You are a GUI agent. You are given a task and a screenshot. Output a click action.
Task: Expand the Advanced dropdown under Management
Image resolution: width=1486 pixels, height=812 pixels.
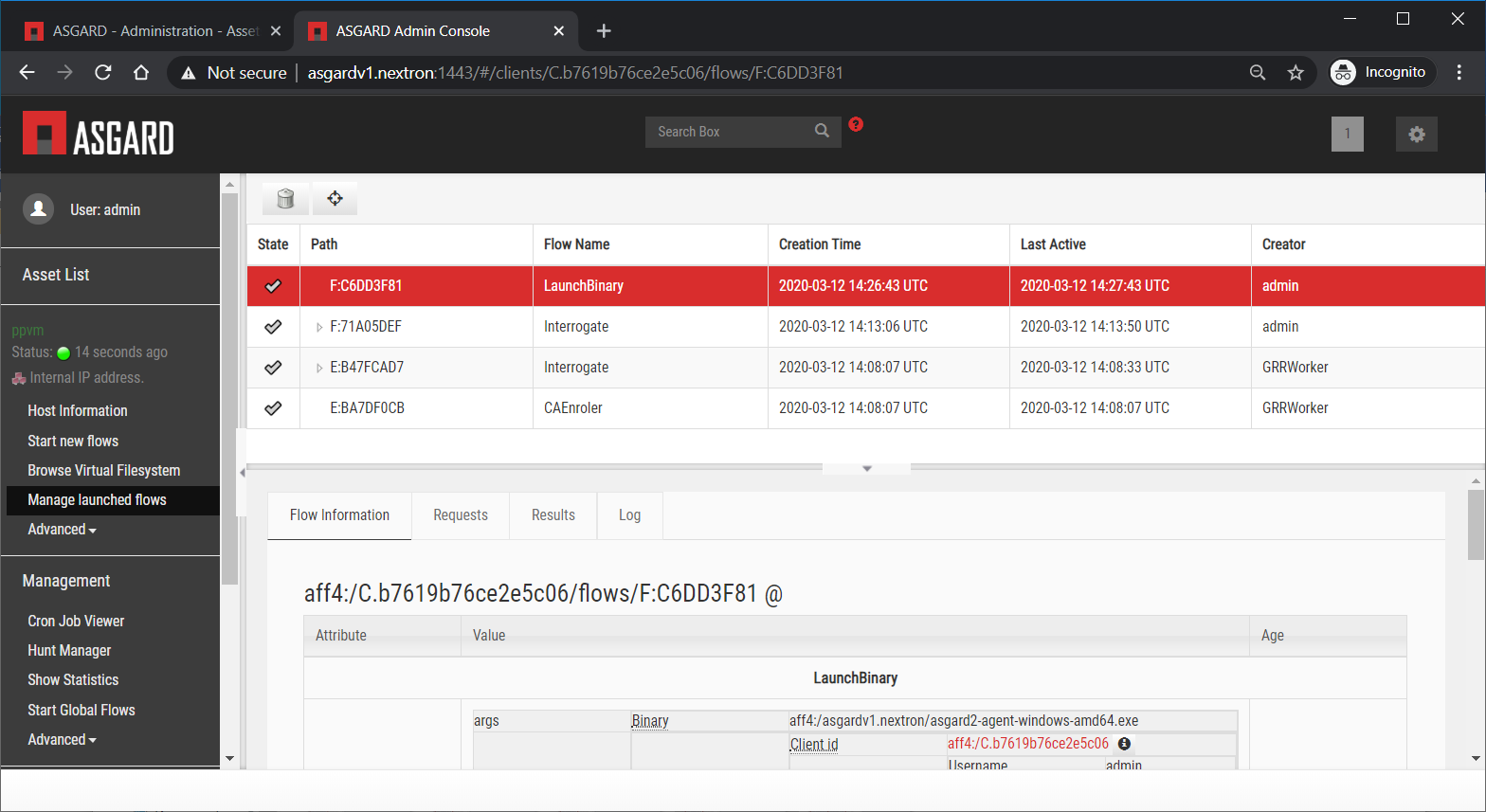tap(62, 740)
